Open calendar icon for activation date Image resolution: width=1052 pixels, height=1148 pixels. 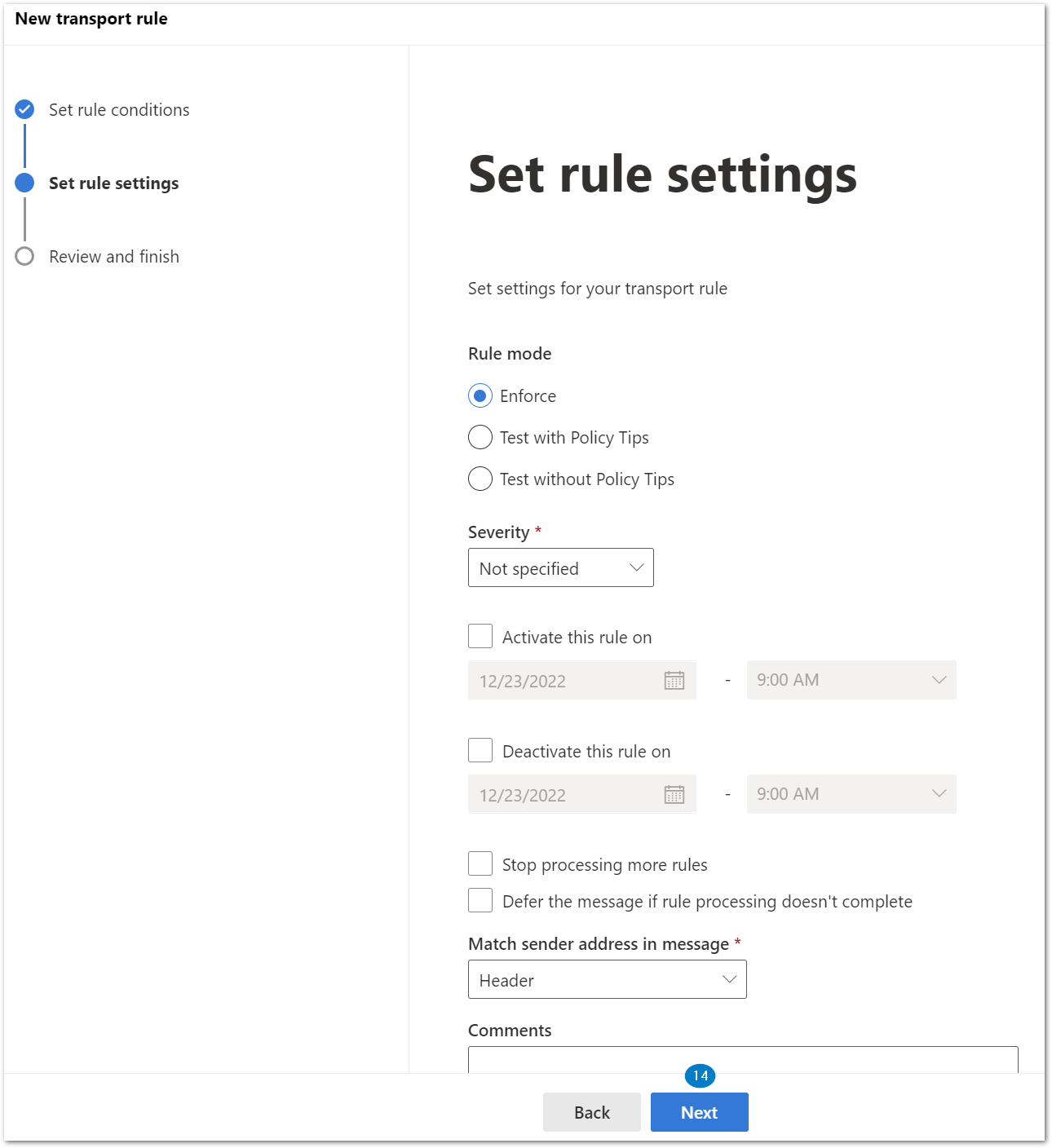674,680
